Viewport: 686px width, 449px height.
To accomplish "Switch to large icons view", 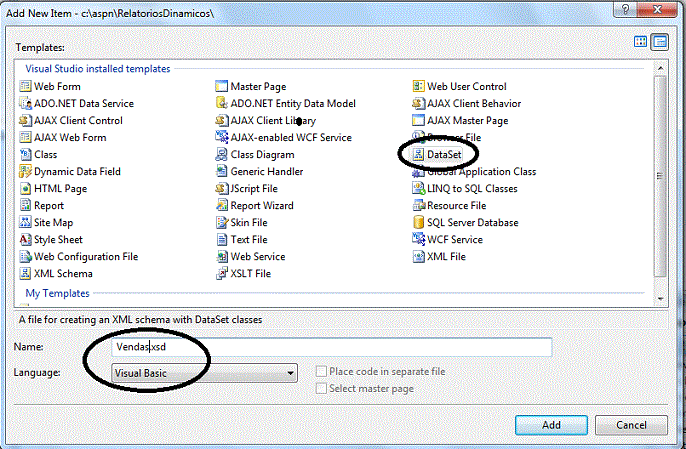I will pyautogui.click(x=641, y=42).
